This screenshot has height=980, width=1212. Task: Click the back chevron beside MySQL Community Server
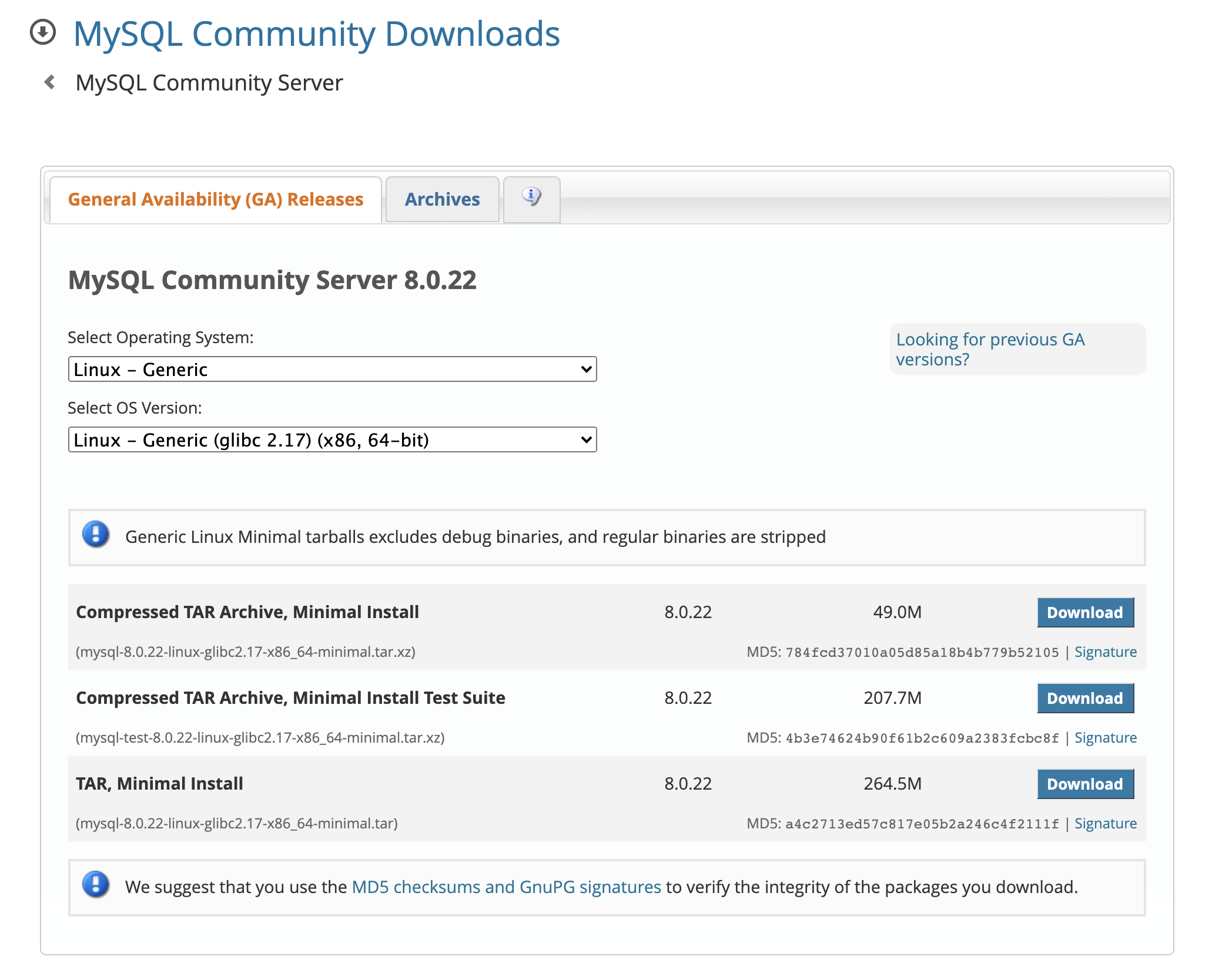(x=50, y=82)
